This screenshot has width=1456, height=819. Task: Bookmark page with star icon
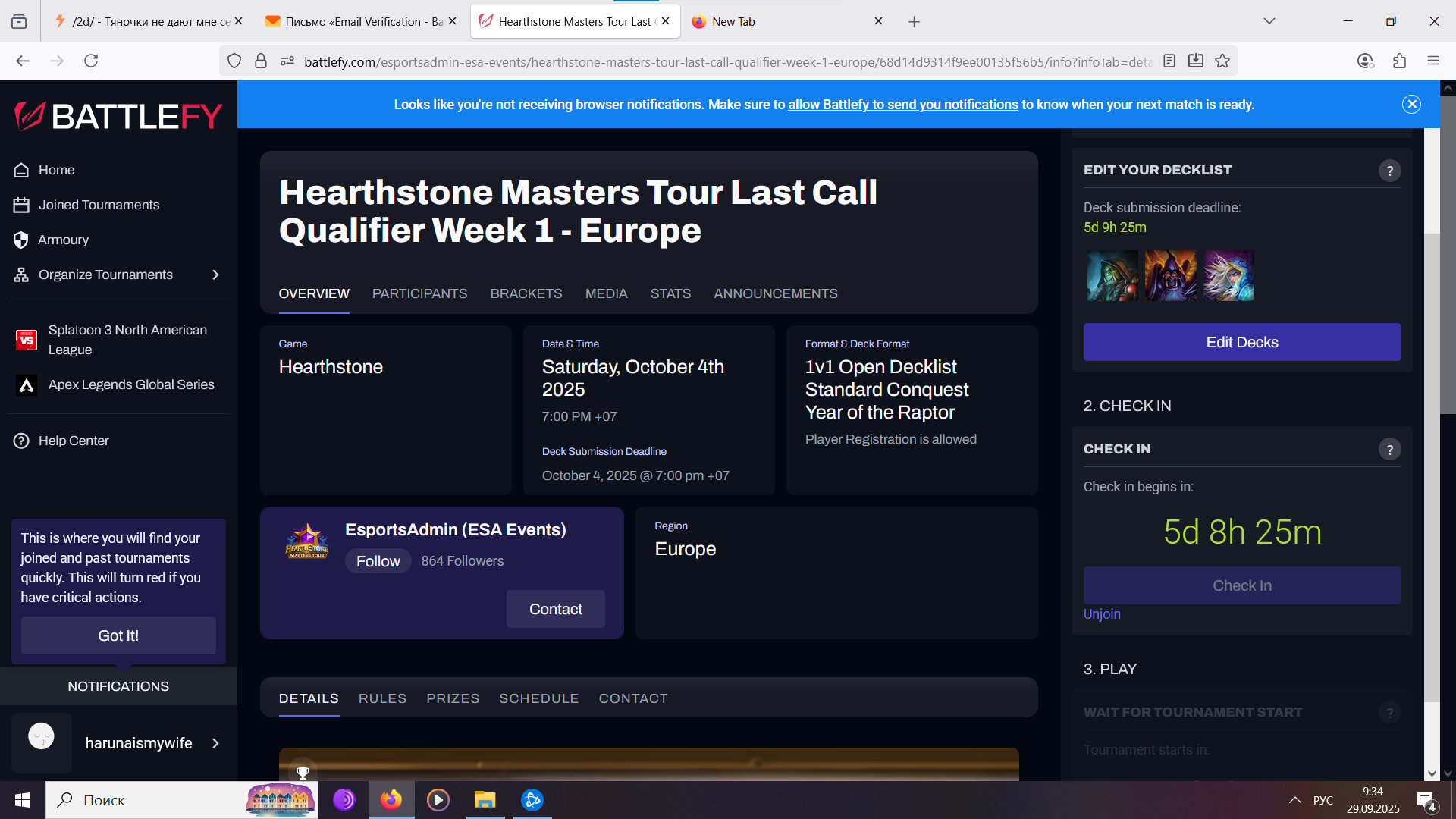coord(1222,61)
